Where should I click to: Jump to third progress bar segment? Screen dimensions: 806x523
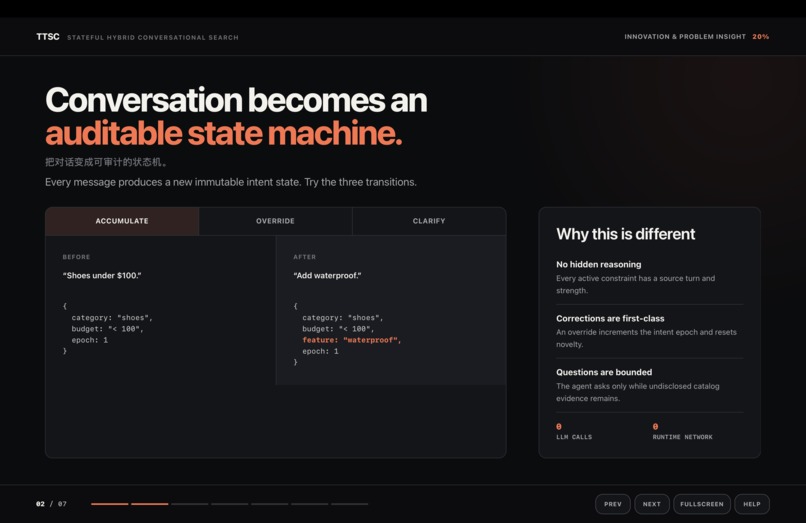coord(190,504)
